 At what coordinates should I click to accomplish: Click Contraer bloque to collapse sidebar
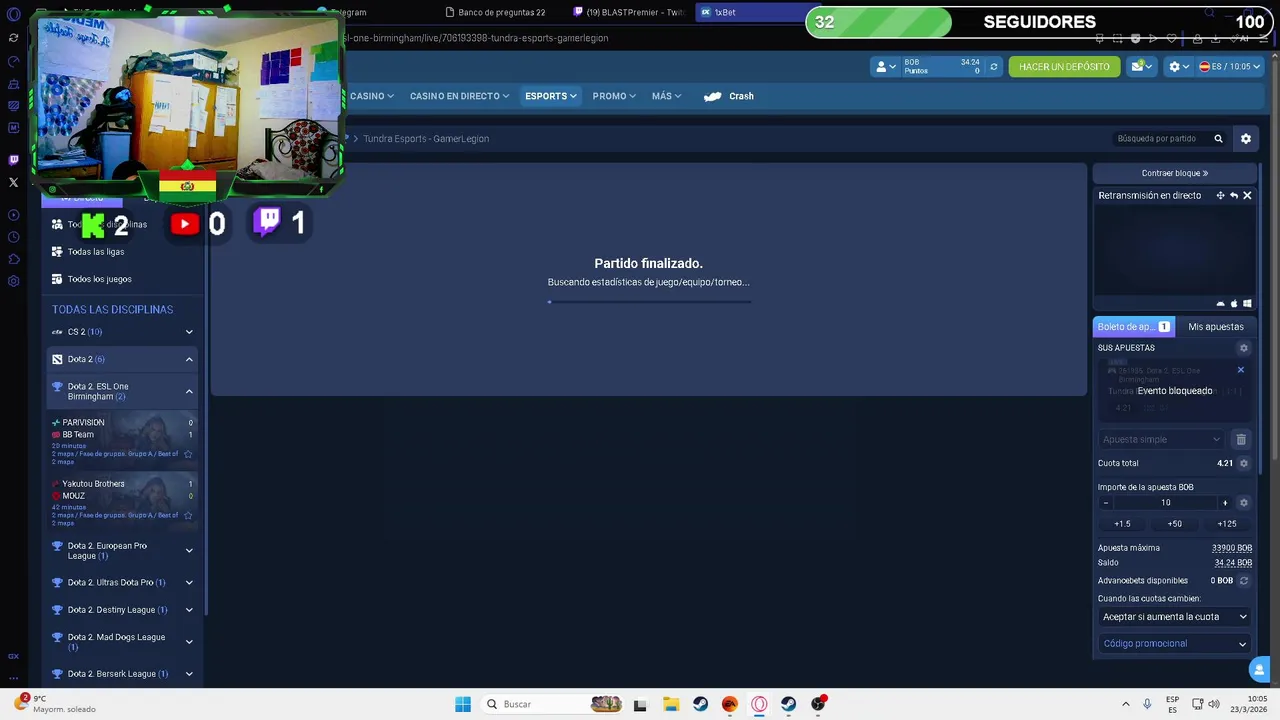(1175, 173)
